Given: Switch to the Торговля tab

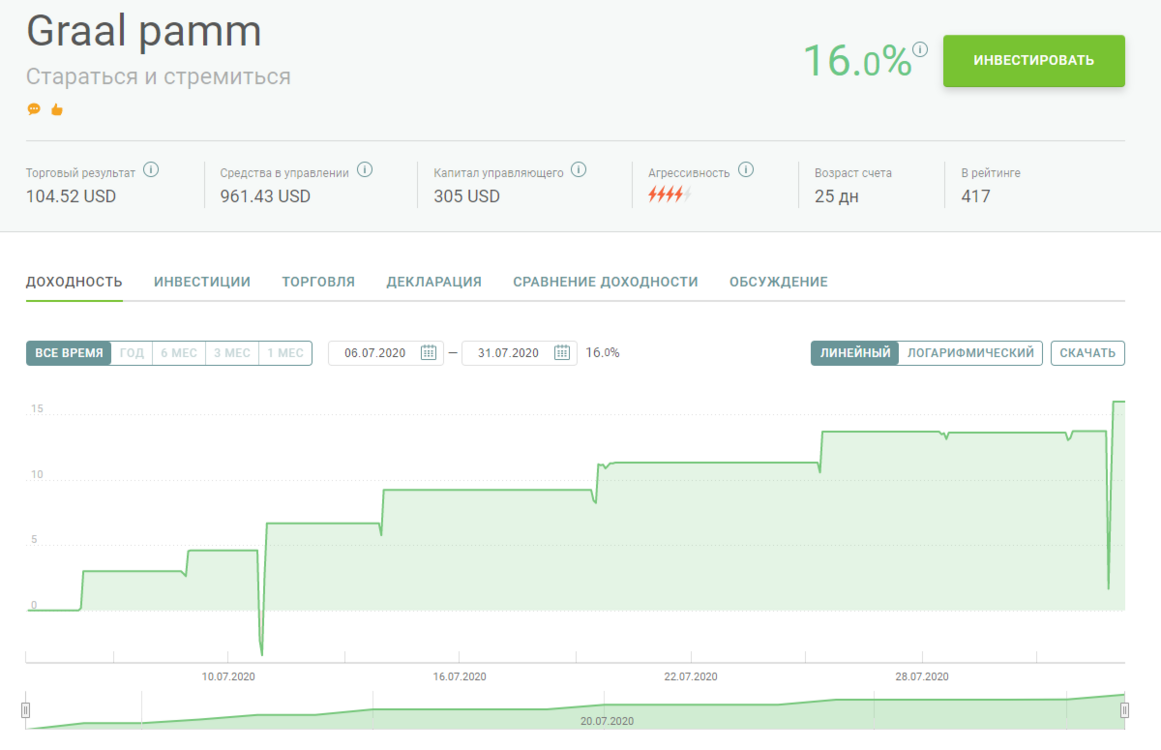Looking at the screenshot, I should 318,282.
